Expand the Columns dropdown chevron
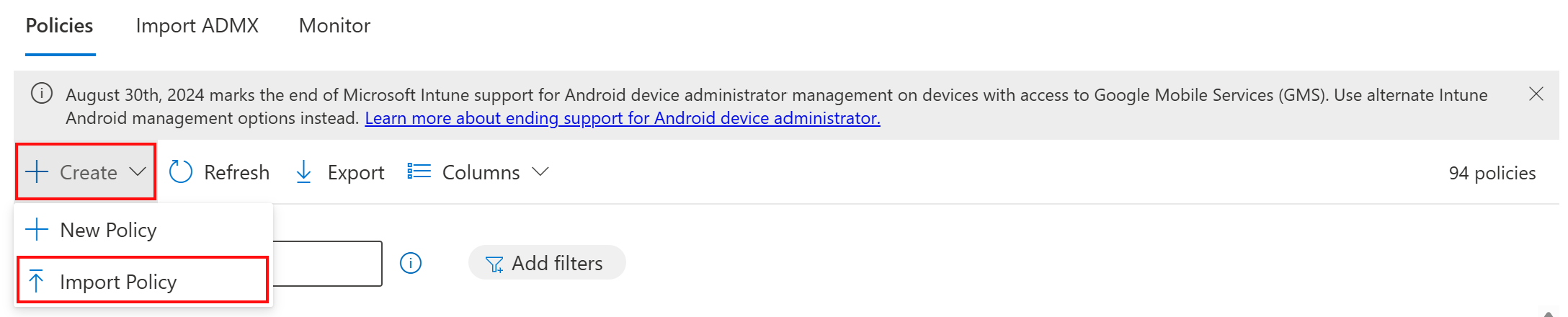The image size is (1568, 317). coord(540,171)
